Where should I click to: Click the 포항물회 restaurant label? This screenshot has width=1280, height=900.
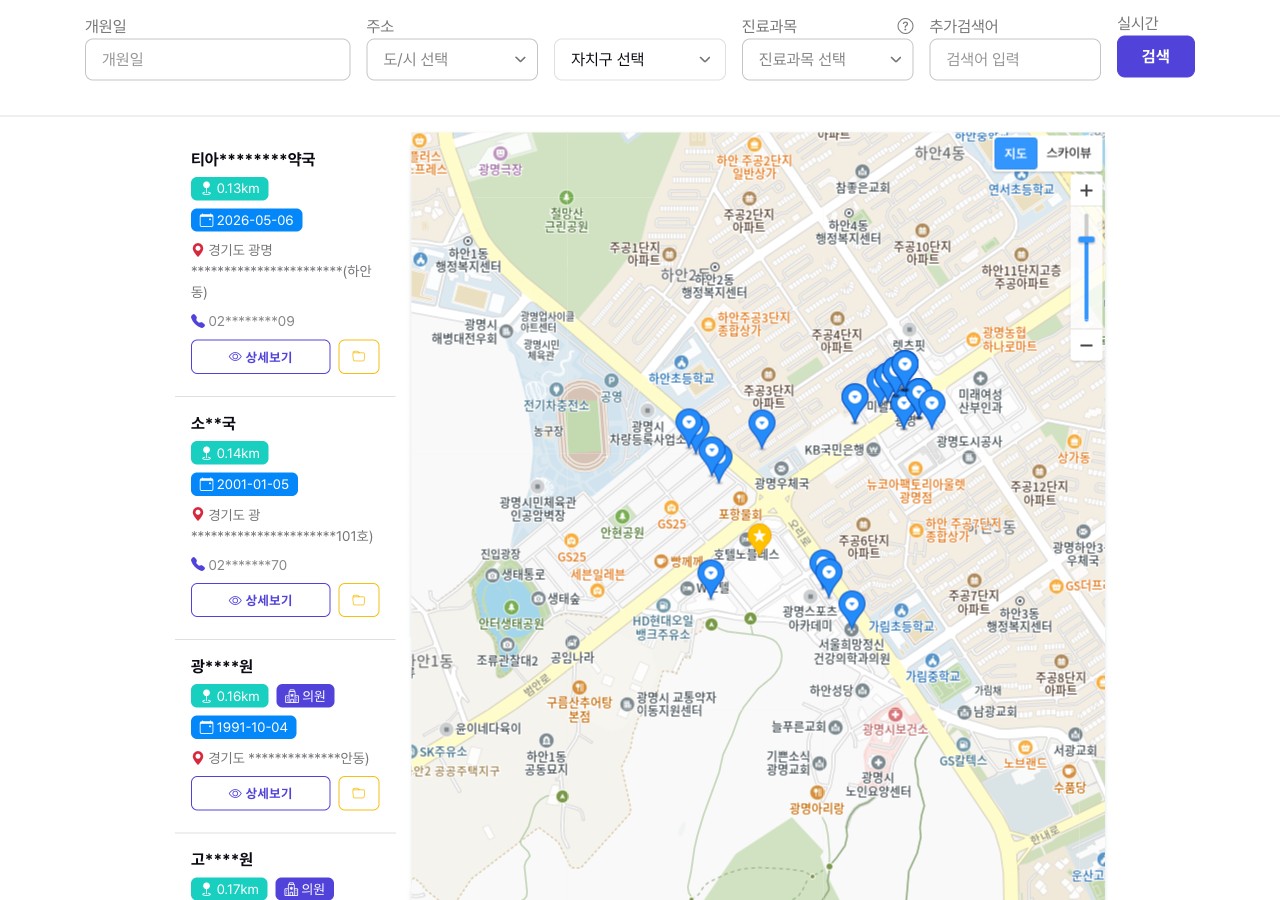pyautogui.click(x=740, y=514)
